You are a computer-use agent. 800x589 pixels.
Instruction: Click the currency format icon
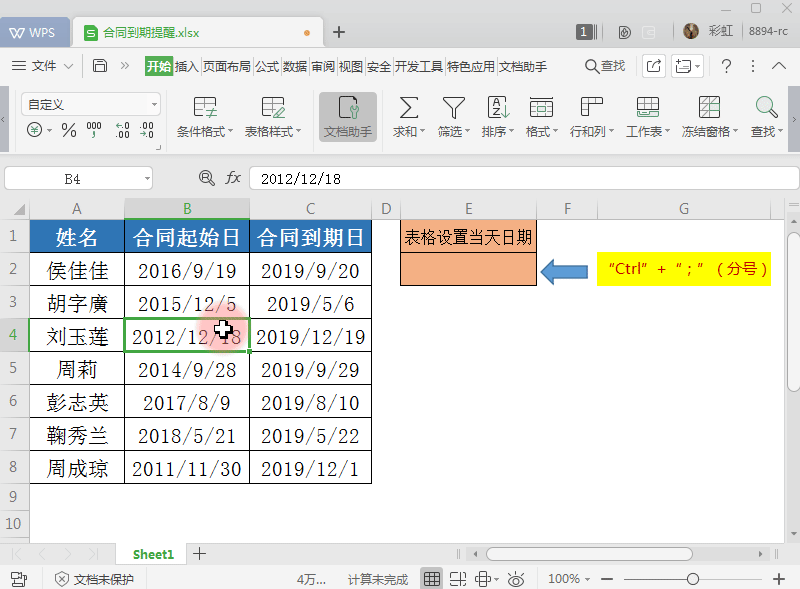pyautogui.click(x=34, y=130)
